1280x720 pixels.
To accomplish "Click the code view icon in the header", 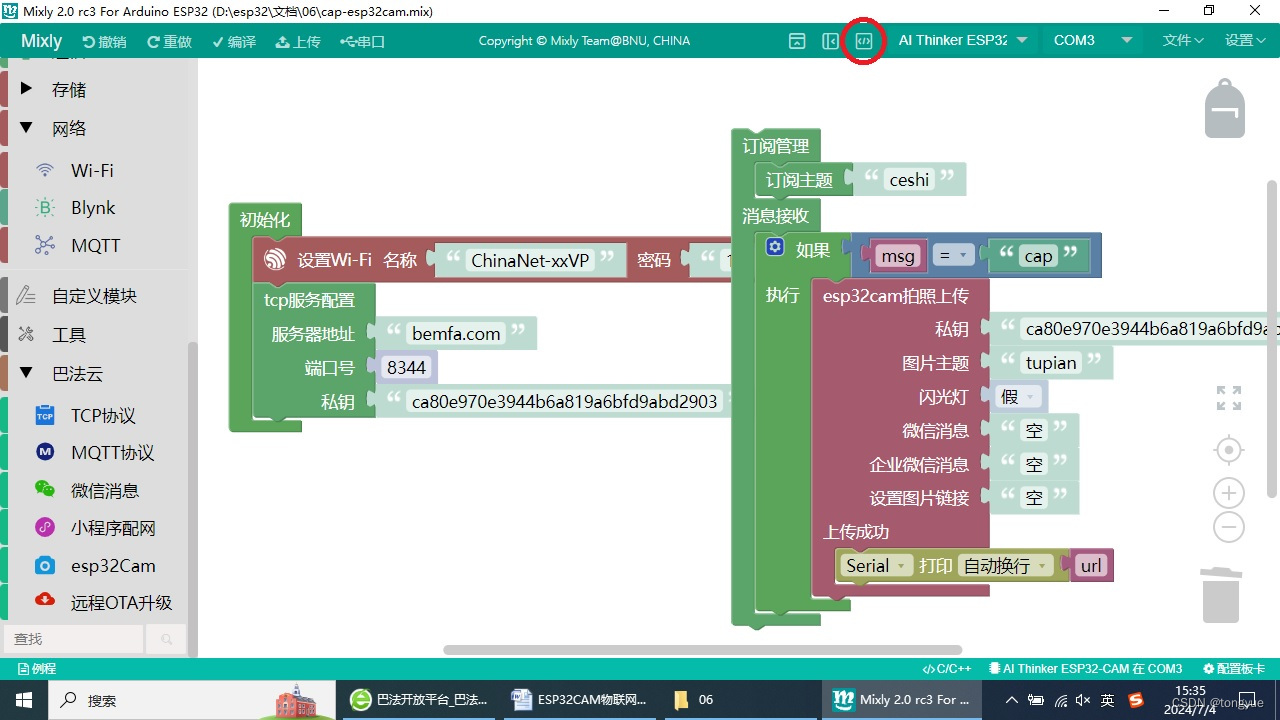I will (x=864, y=41).
